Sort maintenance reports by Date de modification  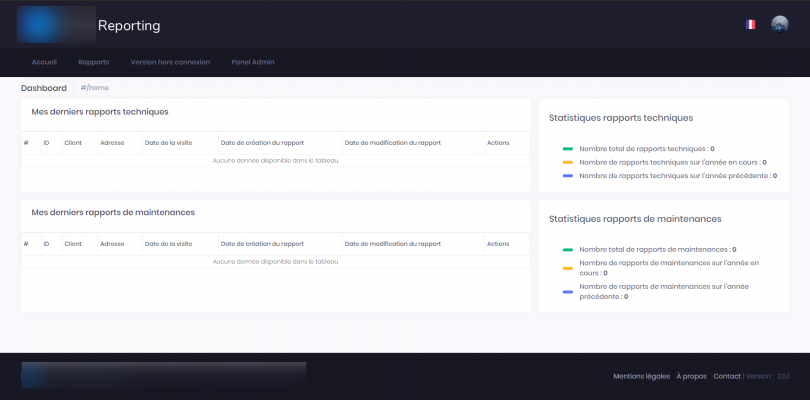(x=392, y=244)
